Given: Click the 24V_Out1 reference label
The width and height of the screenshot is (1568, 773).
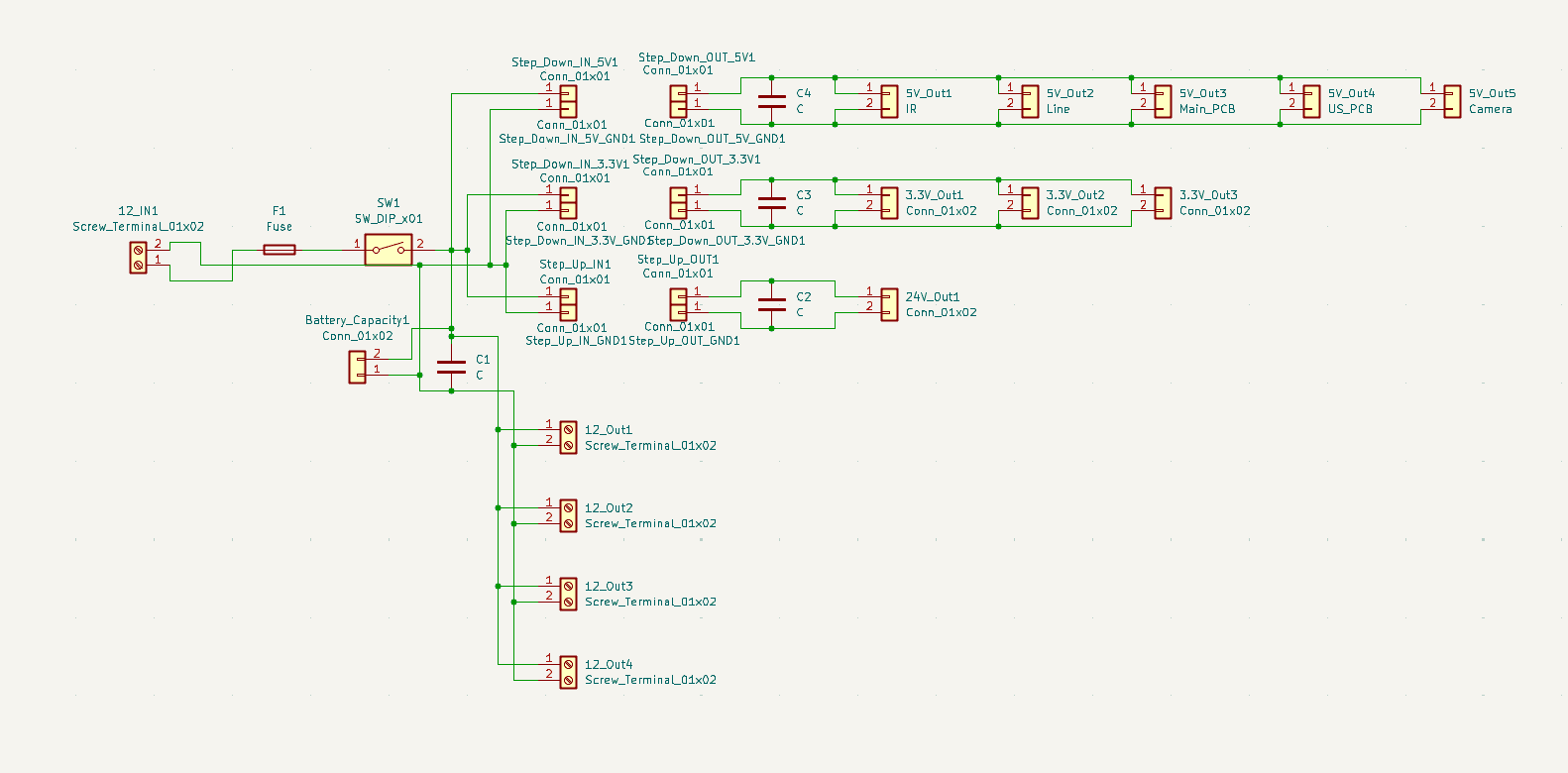Looking at the screenshot, I should 933,296.
